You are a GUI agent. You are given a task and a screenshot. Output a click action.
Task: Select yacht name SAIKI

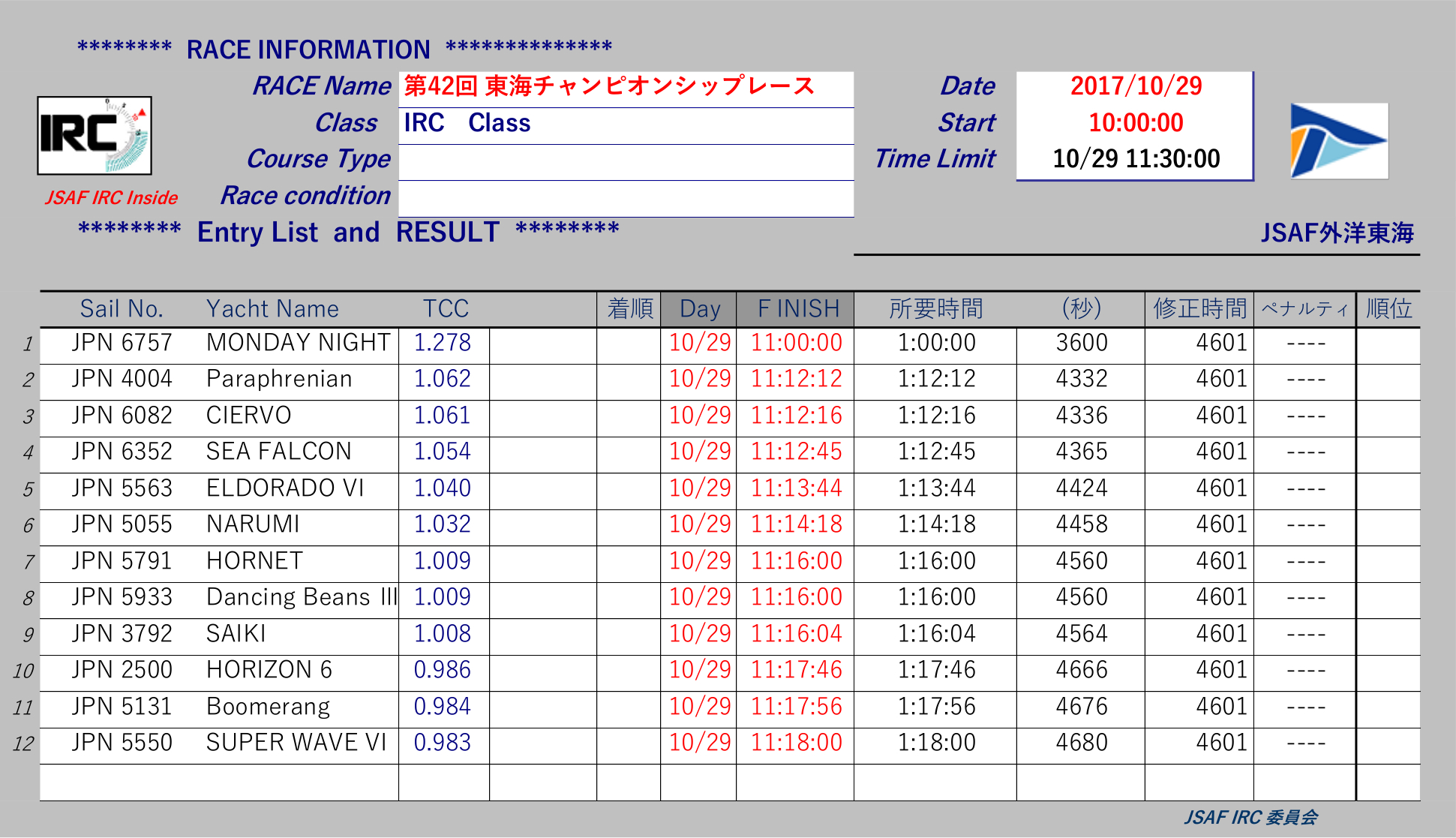click(236, 634)
